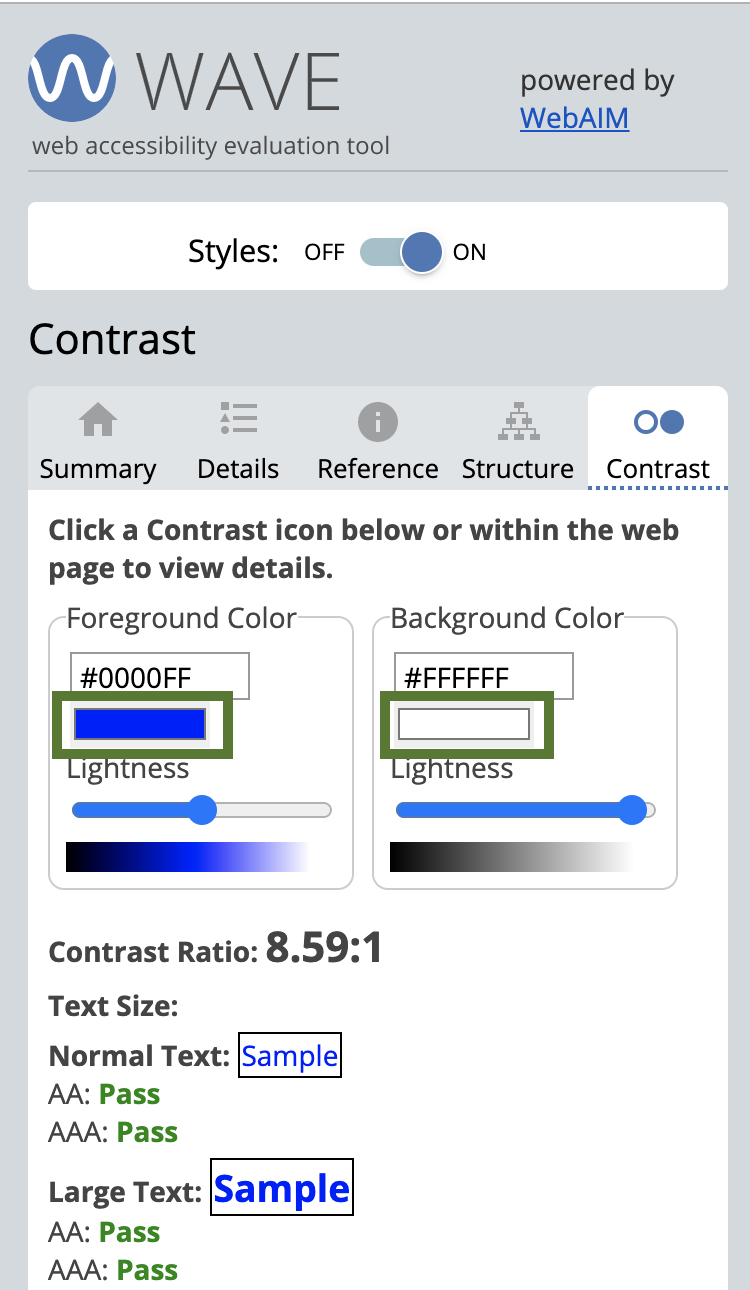Click the Contrast circles icon

click(659, 422)
